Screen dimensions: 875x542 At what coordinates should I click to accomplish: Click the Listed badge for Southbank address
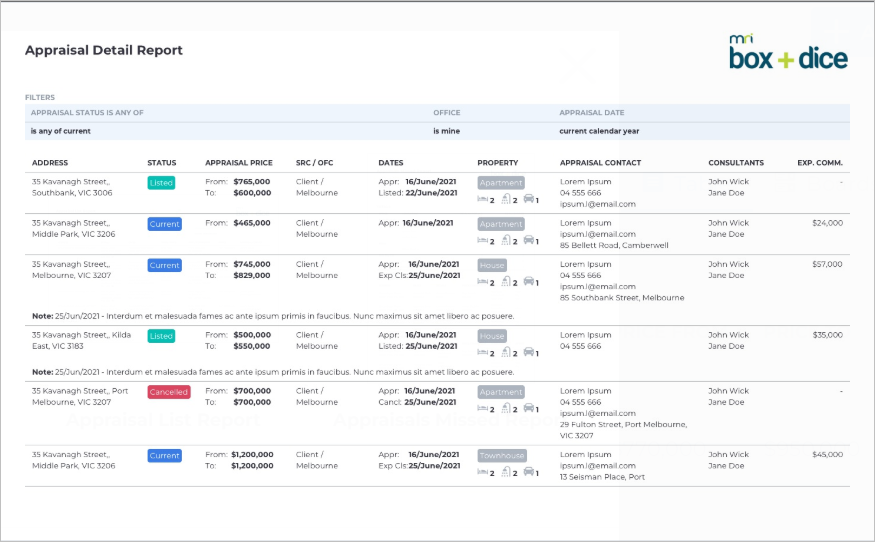[x=161, y=183]
